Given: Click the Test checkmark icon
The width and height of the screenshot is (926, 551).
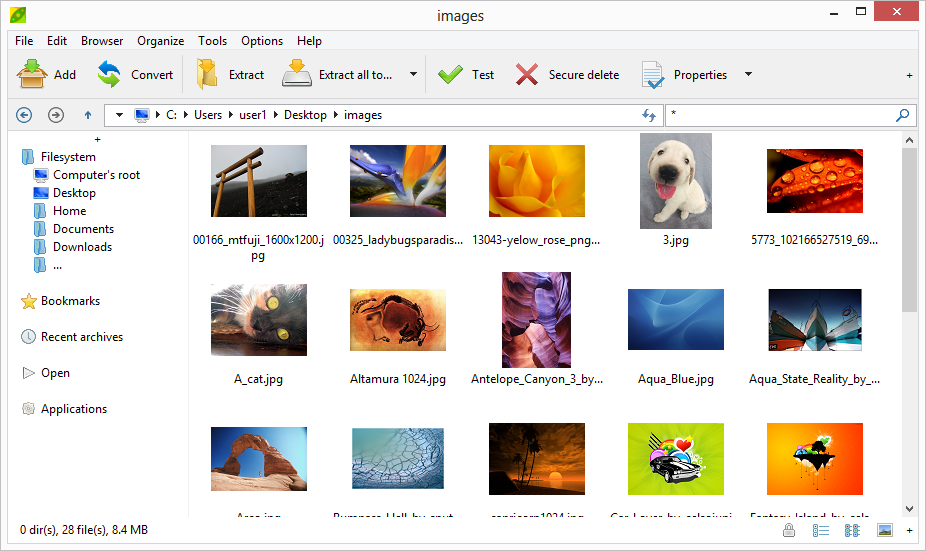Looking at the screenshot, I should tap(451, 74).
